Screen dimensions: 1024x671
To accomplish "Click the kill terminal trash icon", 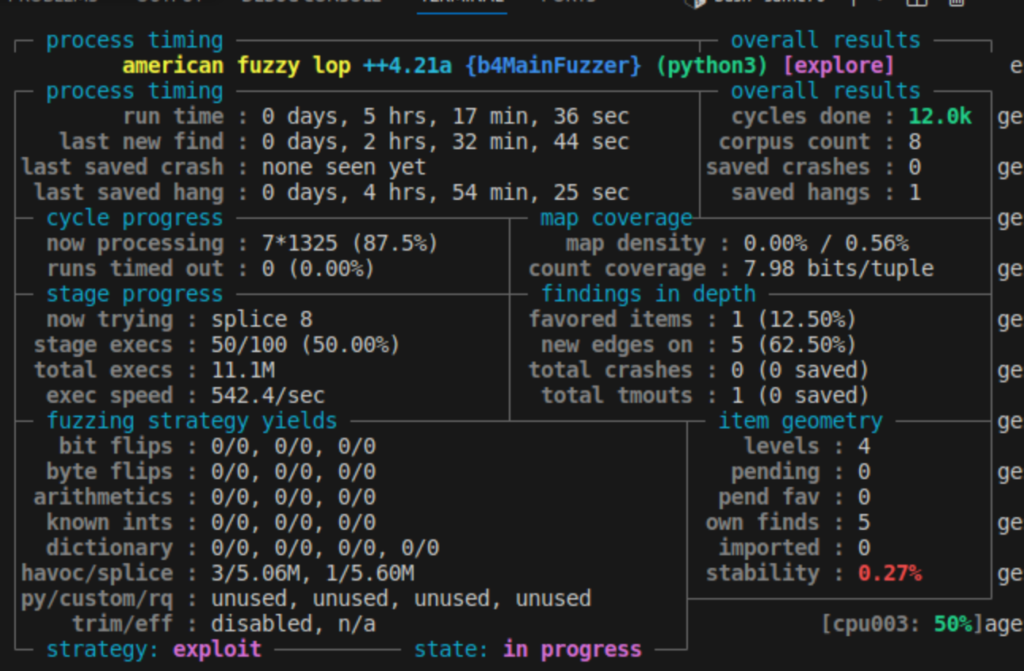I will pos(956,3).
